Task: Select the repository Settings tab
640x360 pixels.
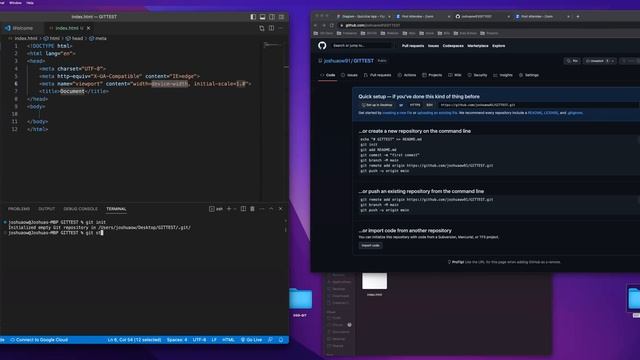Action: [529, 76]
